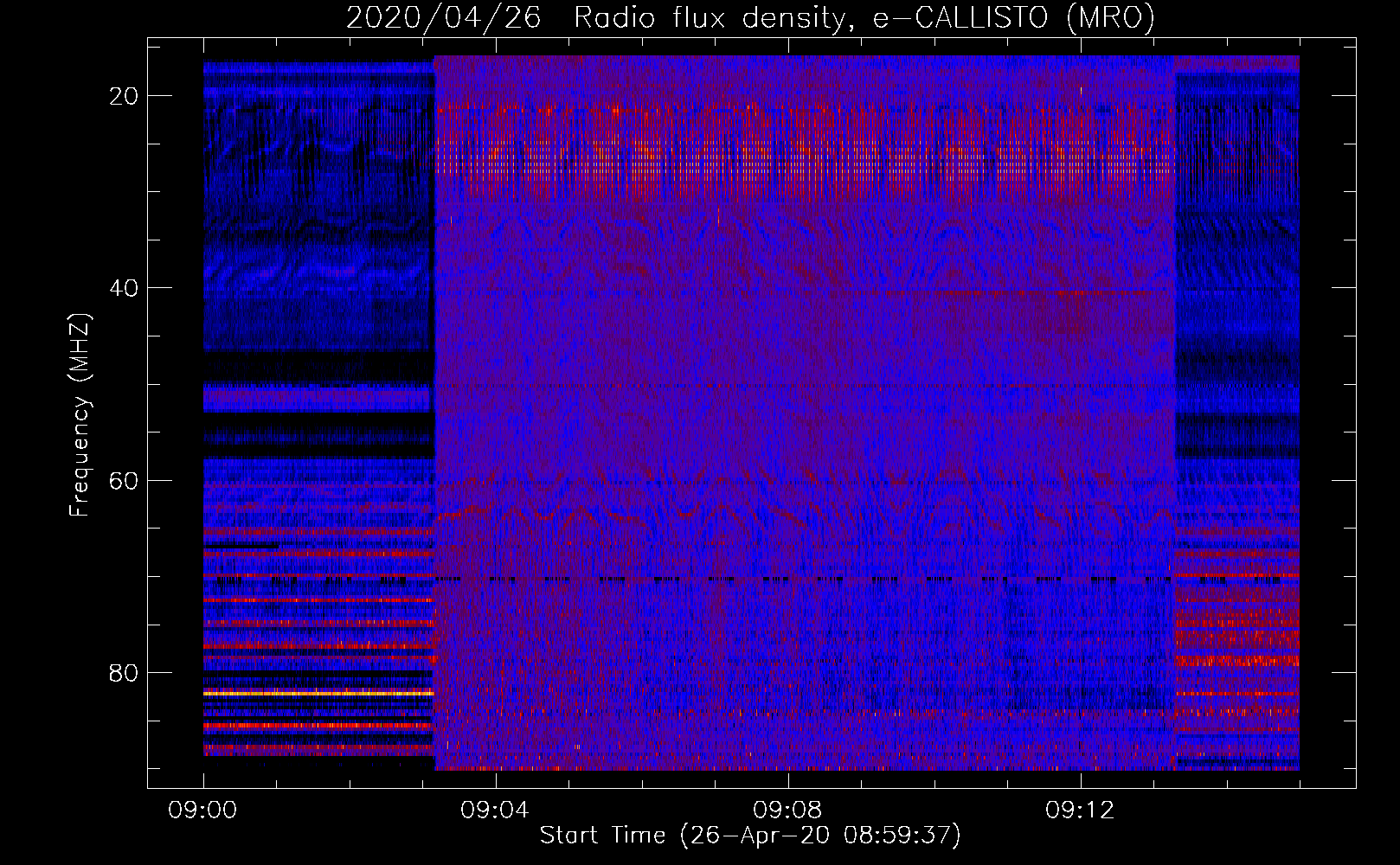1400x865 pixels.
Task: Click the 60 MHz frequency tick label
Action: 125,480
